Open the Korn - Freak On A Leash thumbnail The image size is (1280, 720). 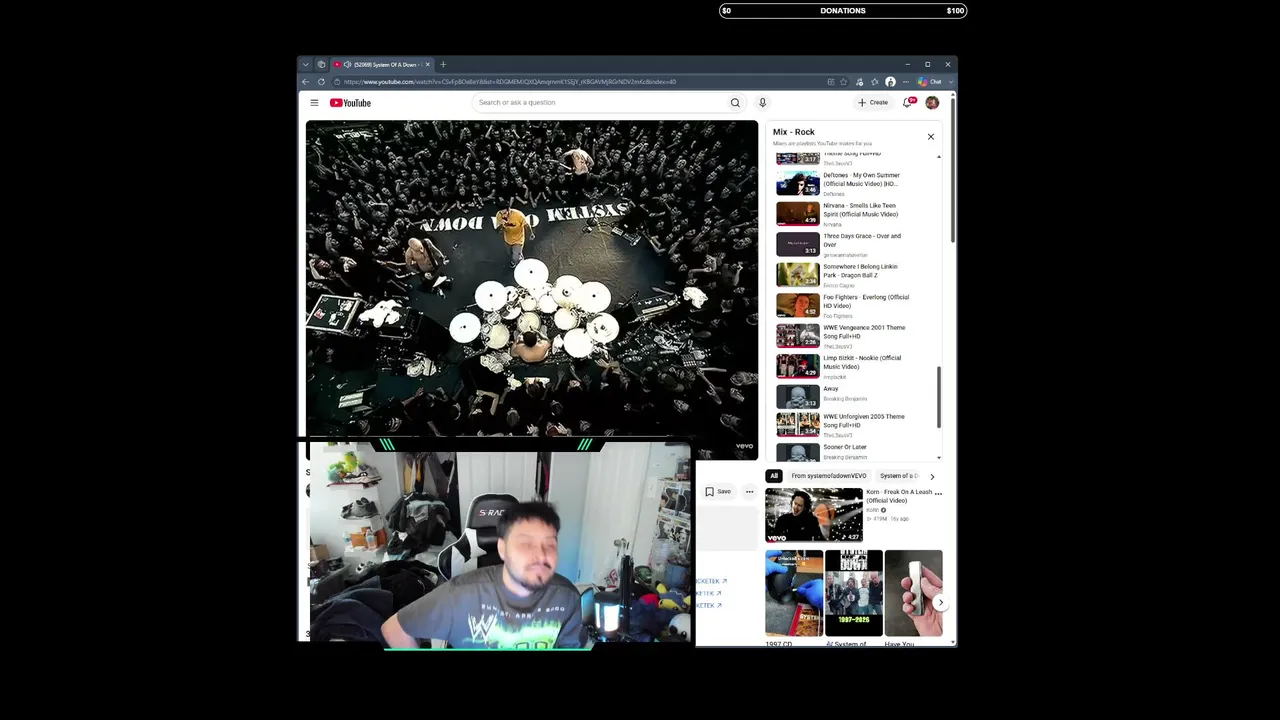tap(814, 515)
